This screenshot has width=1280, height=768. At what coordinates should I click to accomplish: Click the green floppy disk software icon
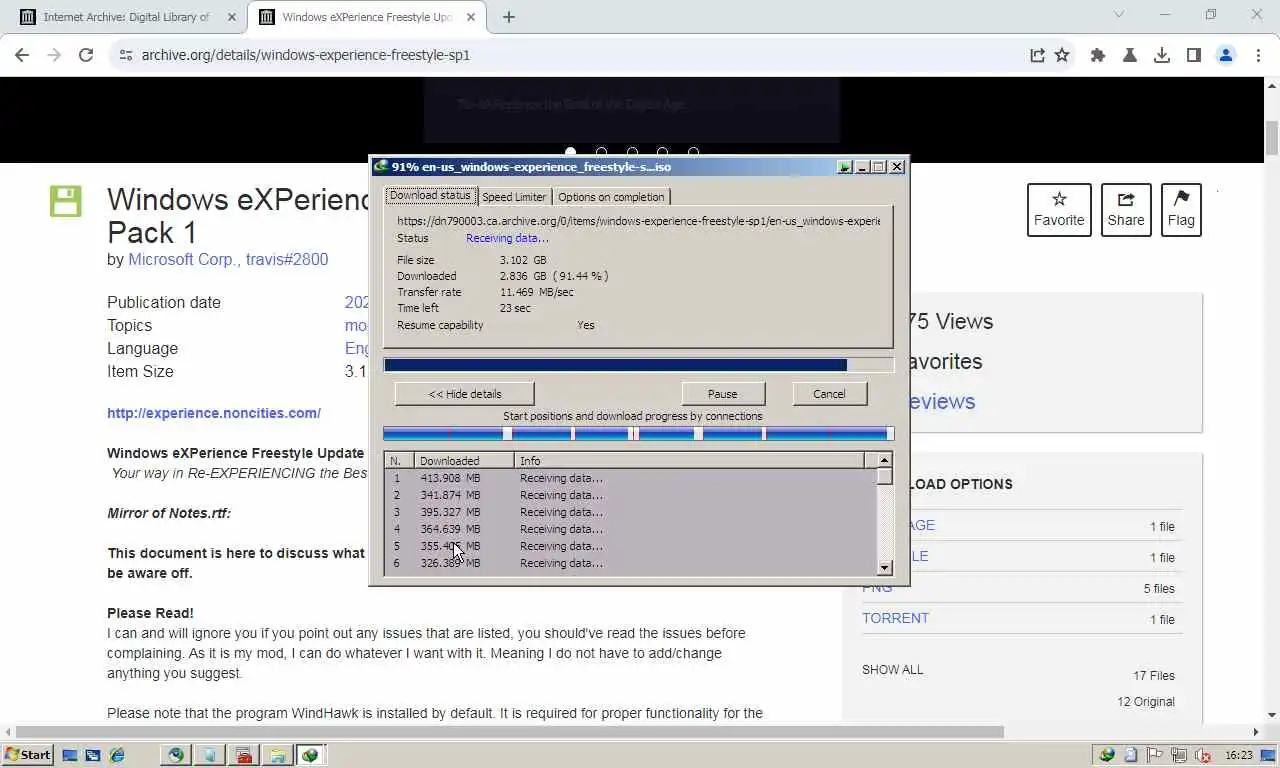click(x=66, y=201)
